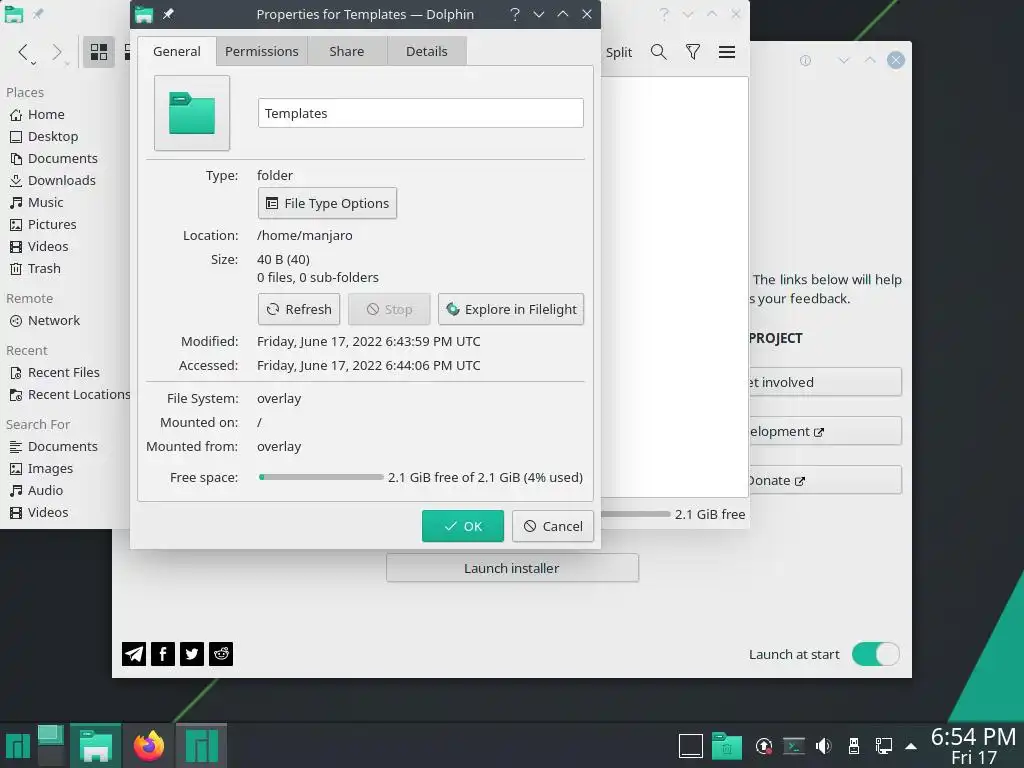
Task: Open the Details tab
Action: (x=426, y=51)
